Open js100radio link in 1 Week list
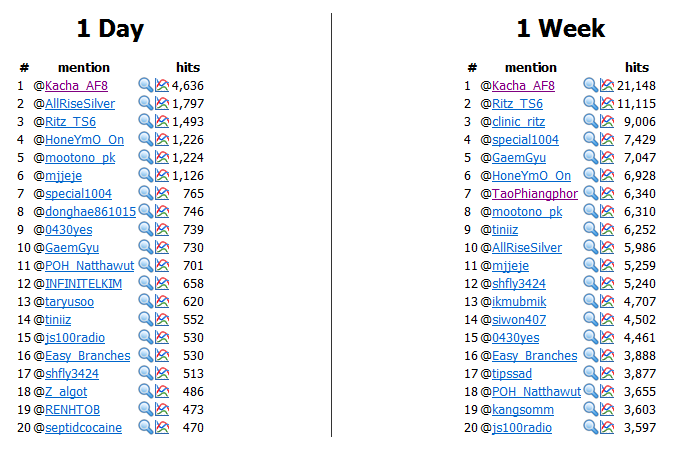 pyautogui.click(x=522, y=428)
